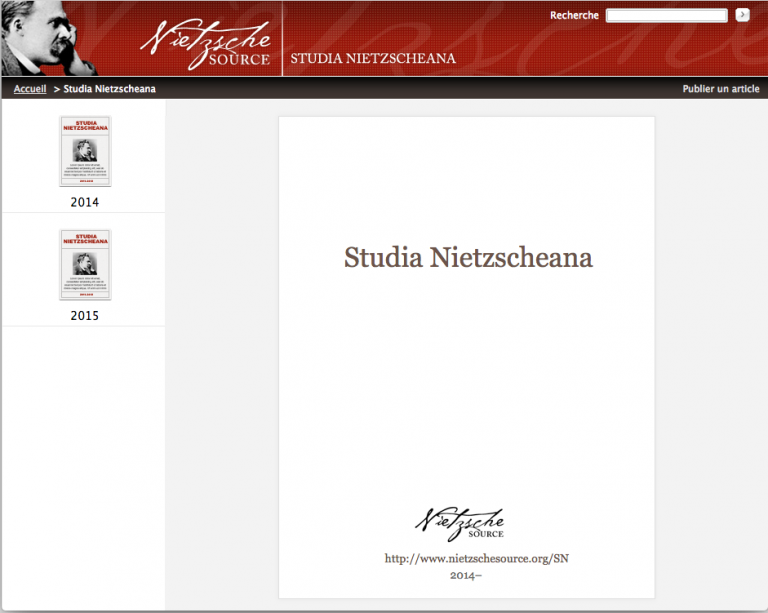Click the large Studia Nietzscheana cover title
Image resolution: width=768 pixels, height=613 pixels.
point(468,258)
